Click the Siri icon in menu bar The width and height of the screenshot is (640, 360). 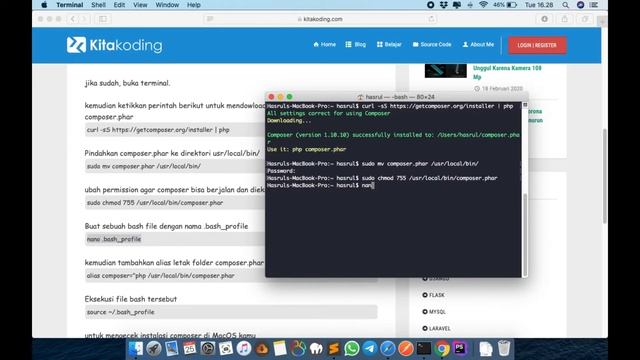click(580, 5)
